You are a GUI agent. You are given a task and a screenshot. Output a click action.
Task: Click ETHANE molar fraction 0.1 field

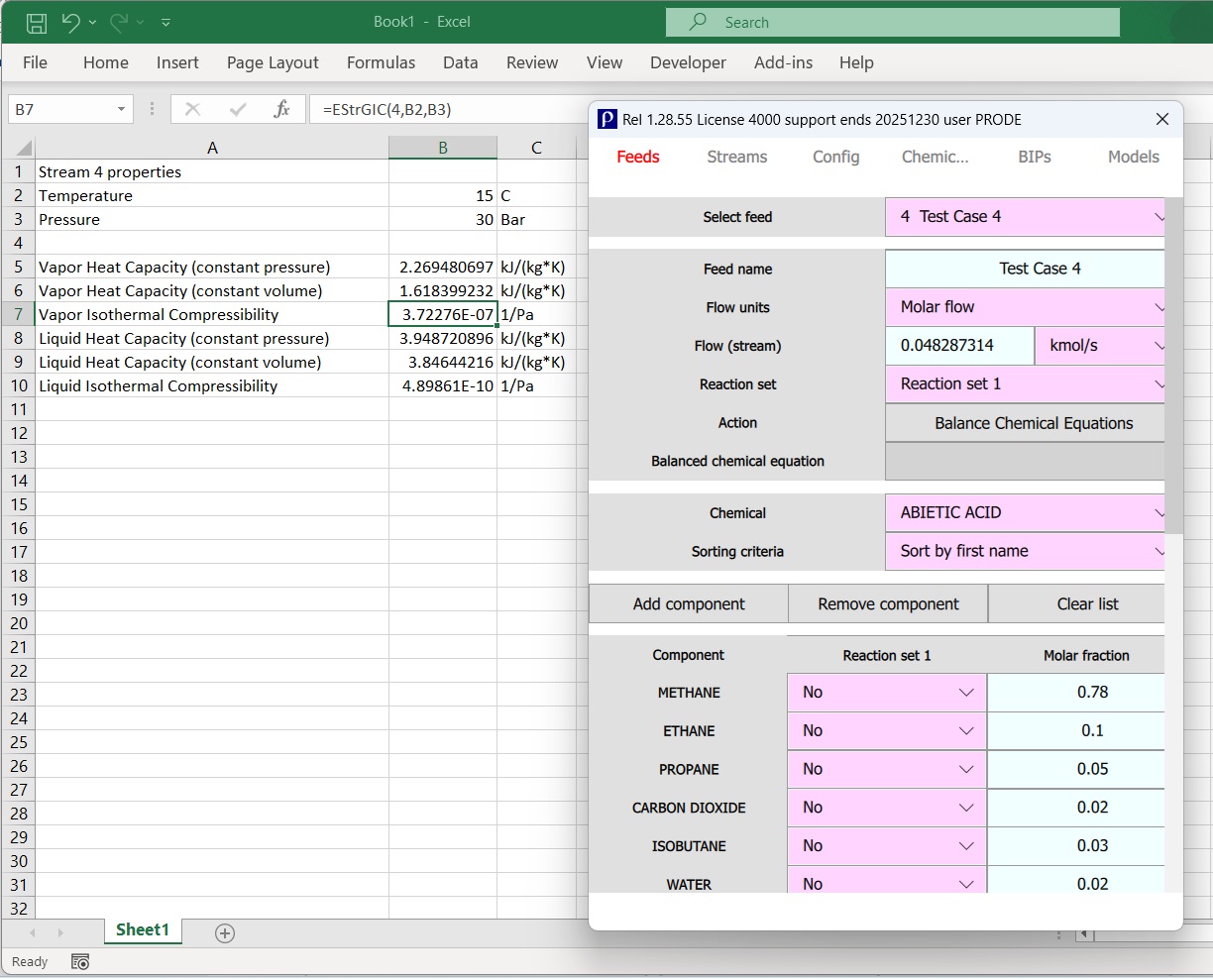point(1076,731)
